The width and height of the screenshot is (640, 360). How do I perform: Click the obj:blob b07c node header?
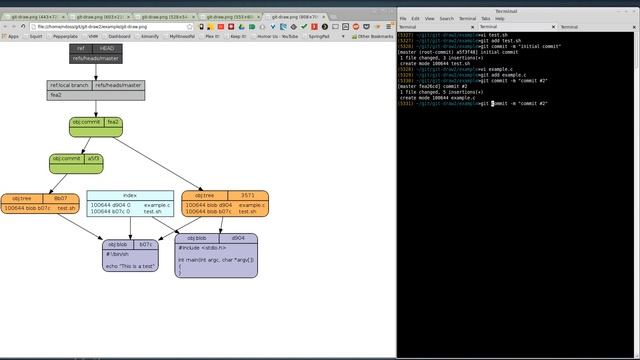[130, 244]
